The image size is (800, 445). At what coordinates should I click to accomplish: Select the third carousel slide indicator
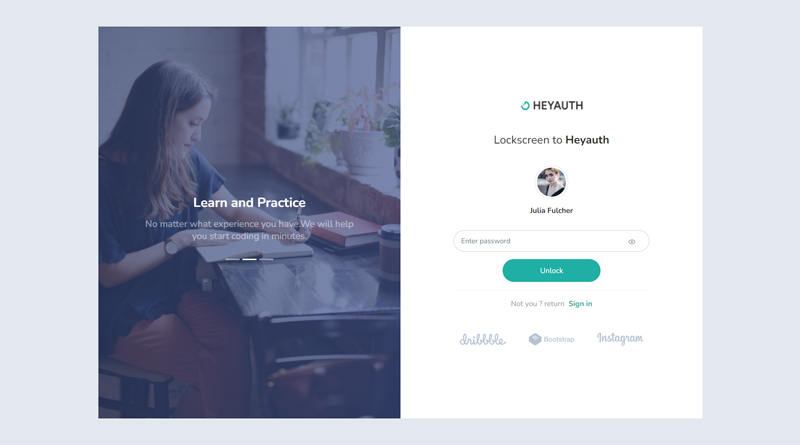[x=266, y=259]
